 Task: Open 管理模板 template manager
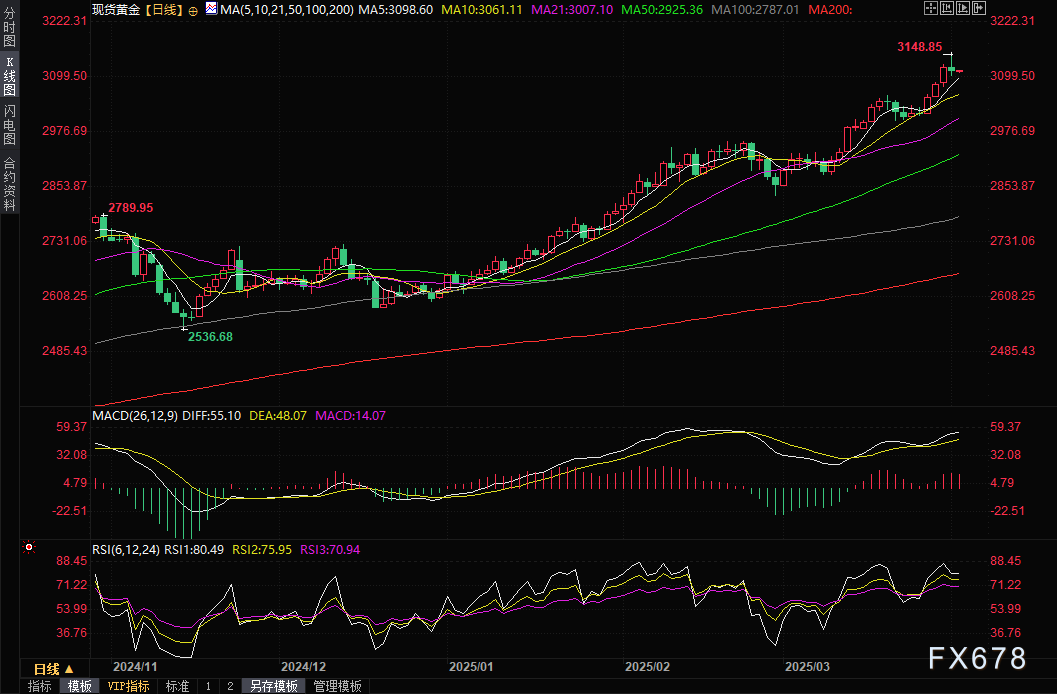pos(338,686)
